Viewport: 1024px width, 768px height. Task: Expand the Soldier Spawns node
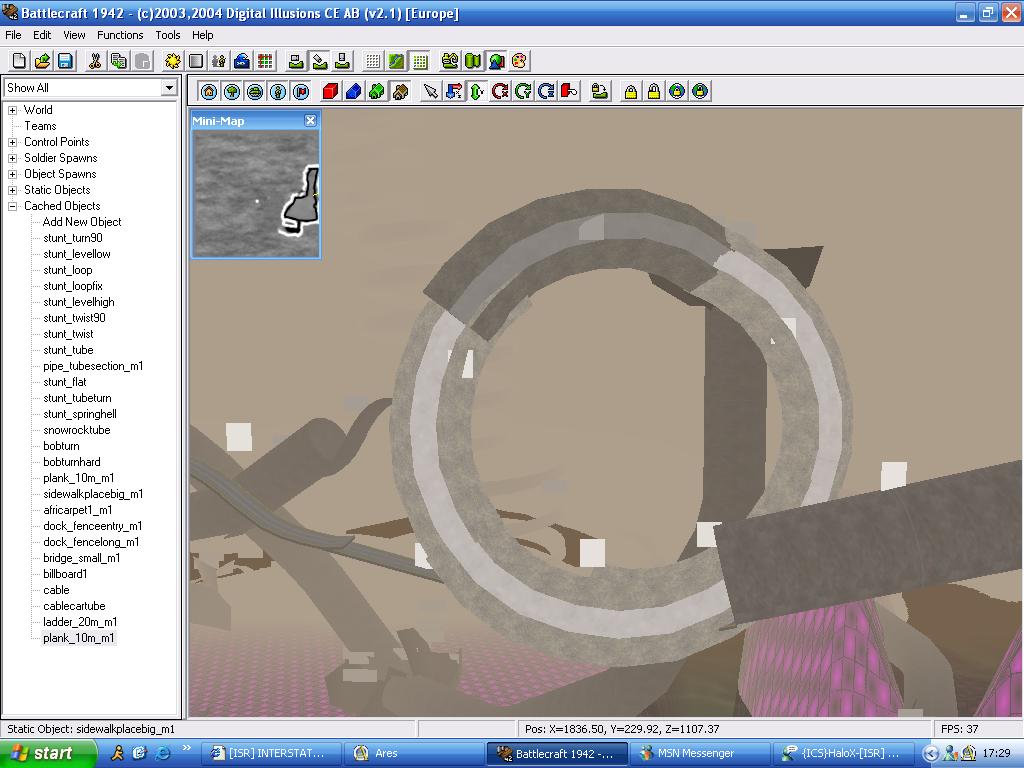(12, 158)
